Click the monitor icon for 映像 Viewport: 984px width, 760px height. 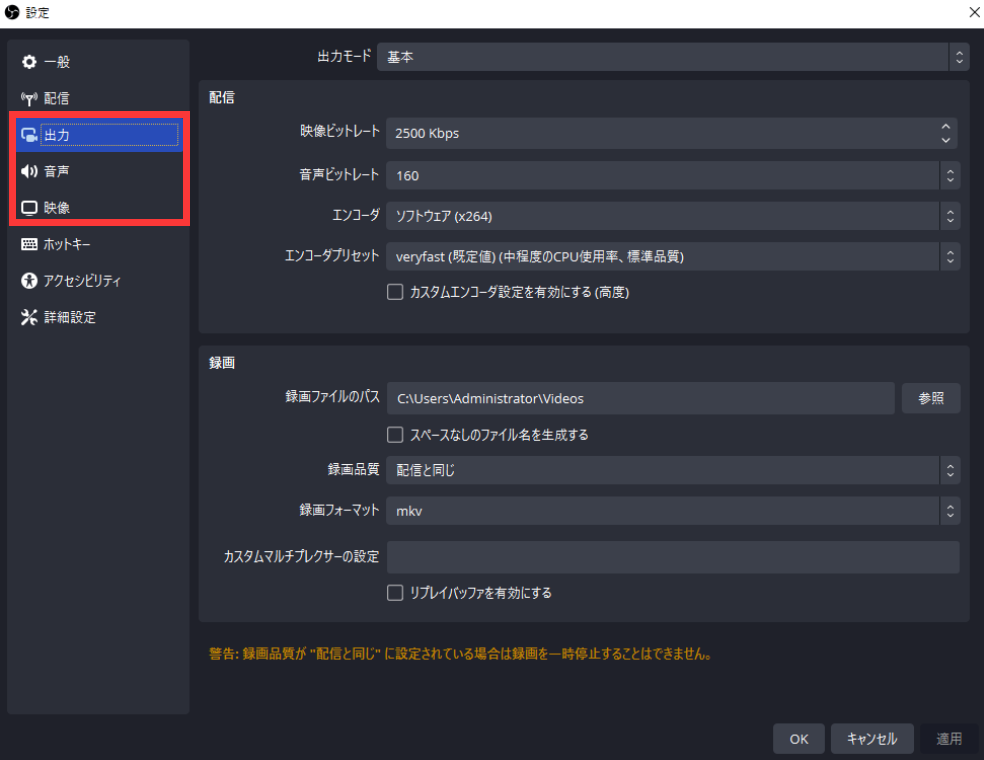tap(29, 208)
